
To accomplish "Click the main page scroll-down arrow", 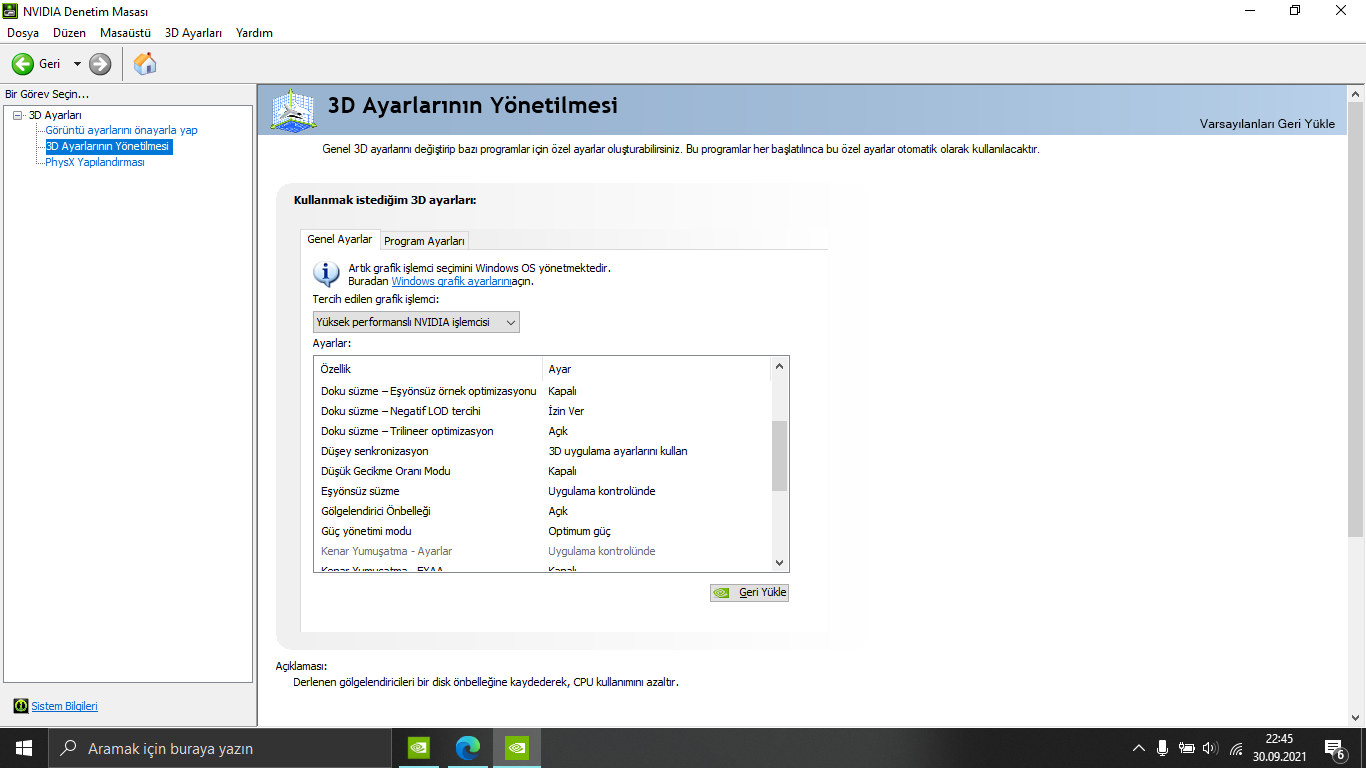I will tap(1357, 718).
